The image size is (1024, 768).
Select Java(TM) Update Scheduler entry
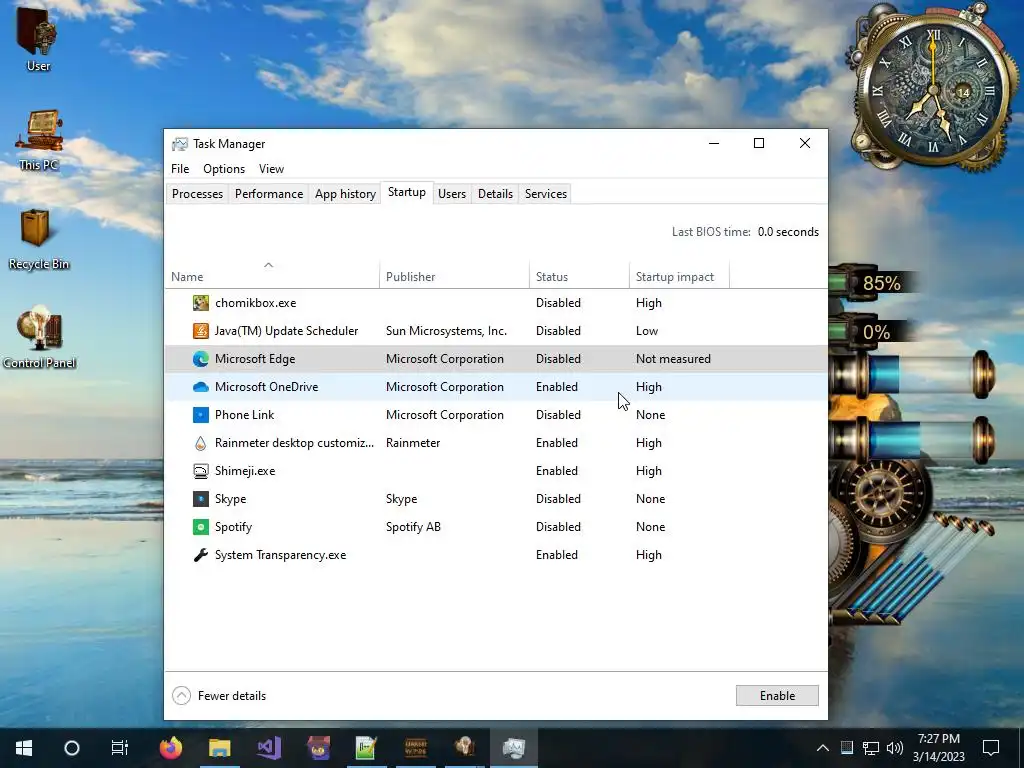click(x=286, y=331)
